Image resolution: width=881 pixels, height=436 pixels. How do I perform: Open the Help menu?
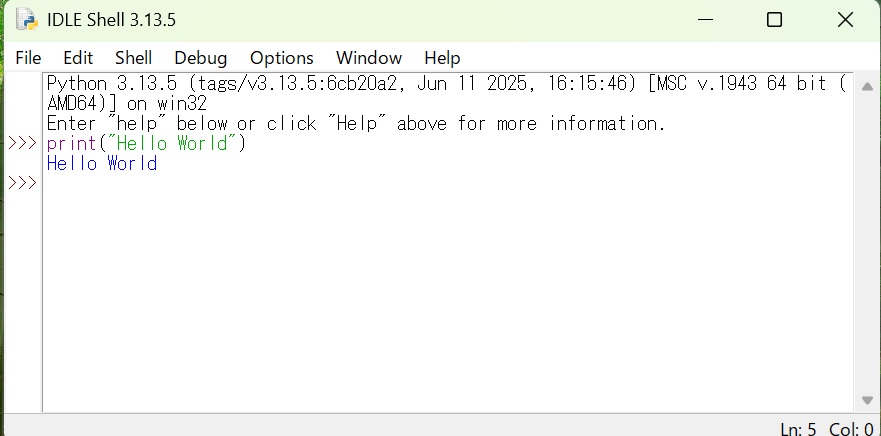[442, 58]
